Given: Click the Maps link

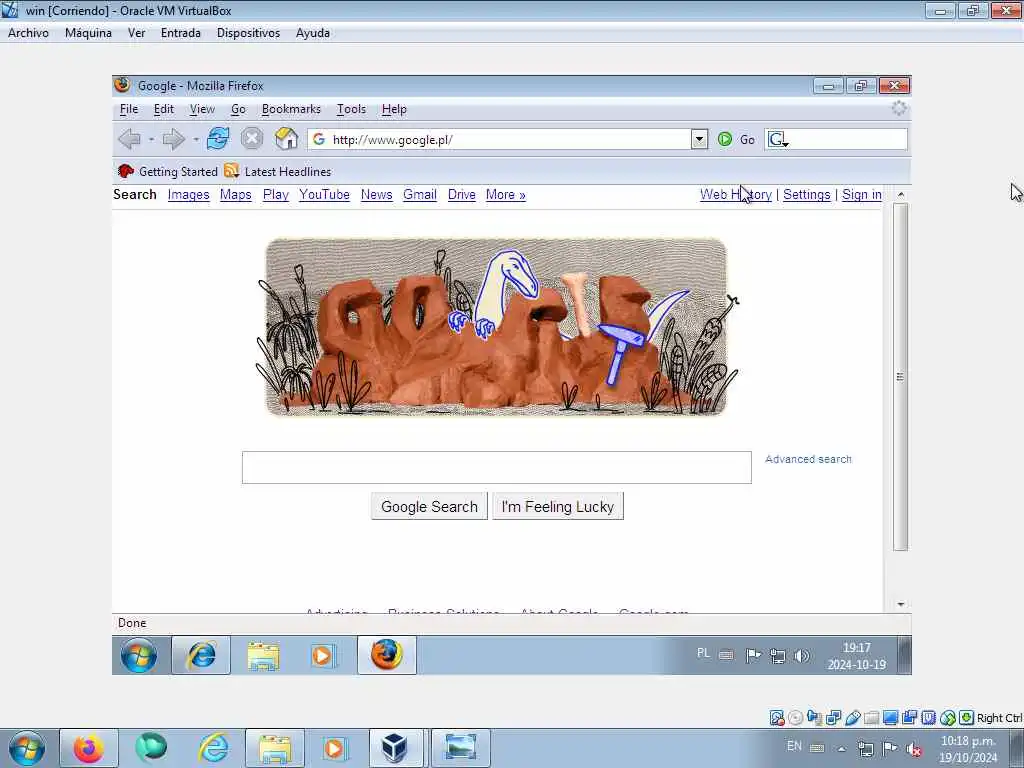Looking at the screenshot, I should [236, 195].
